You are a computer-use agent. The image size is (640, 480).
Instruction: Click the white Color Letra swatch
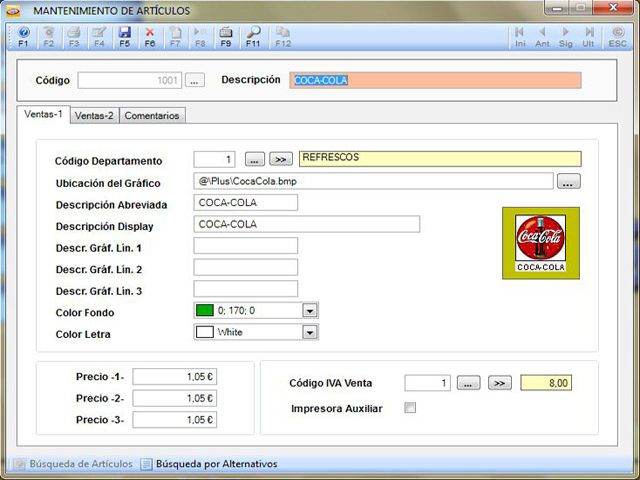(204, 332)
